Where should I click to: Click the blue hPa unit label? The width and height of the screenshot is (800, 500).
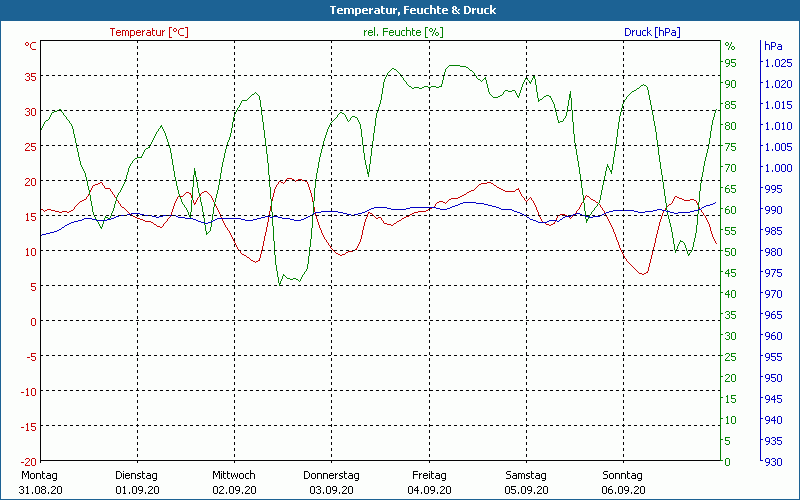coord(773,46)
